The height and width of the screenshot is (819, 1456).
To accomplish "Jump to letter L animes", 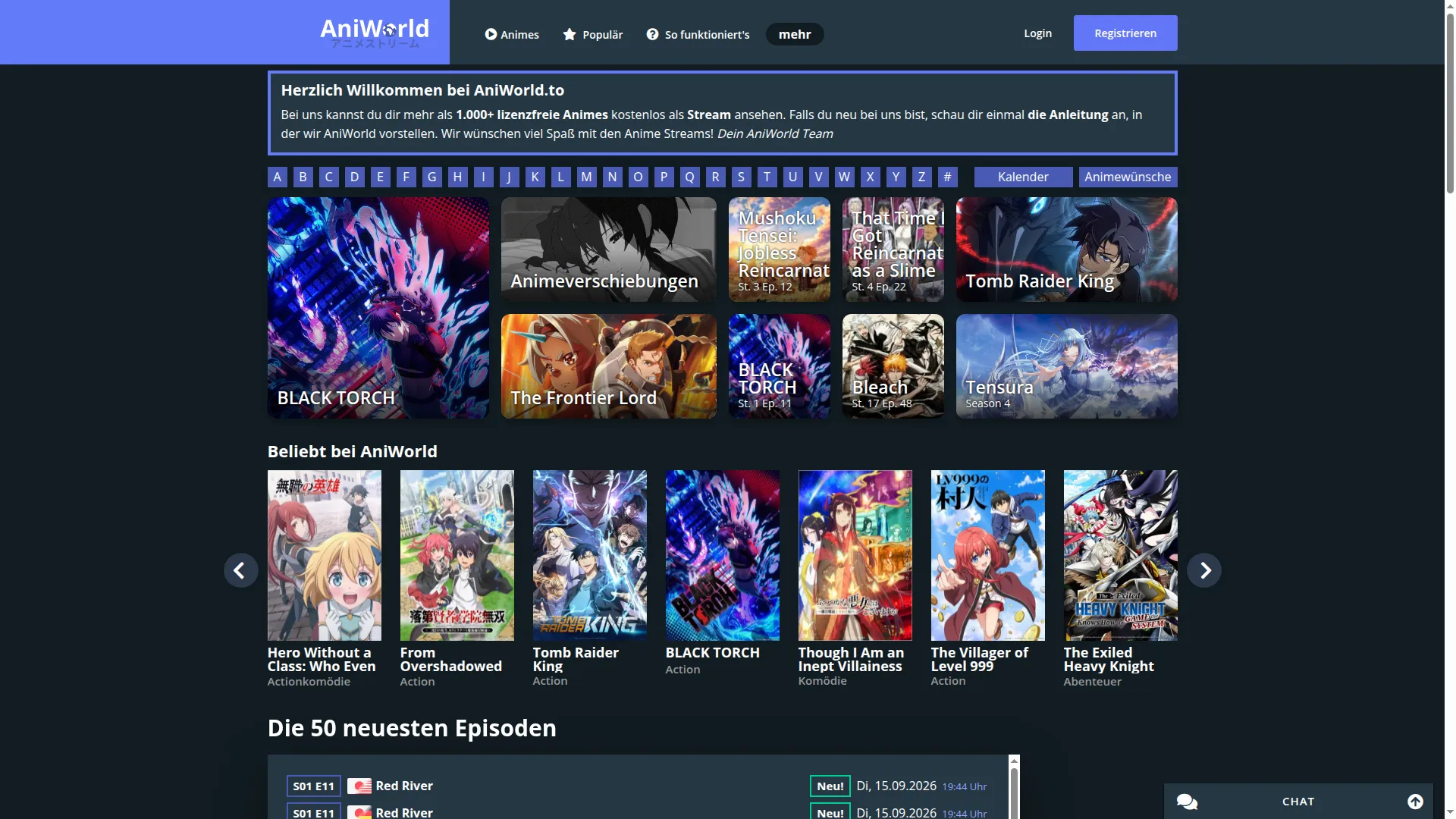I will point(561,177).
